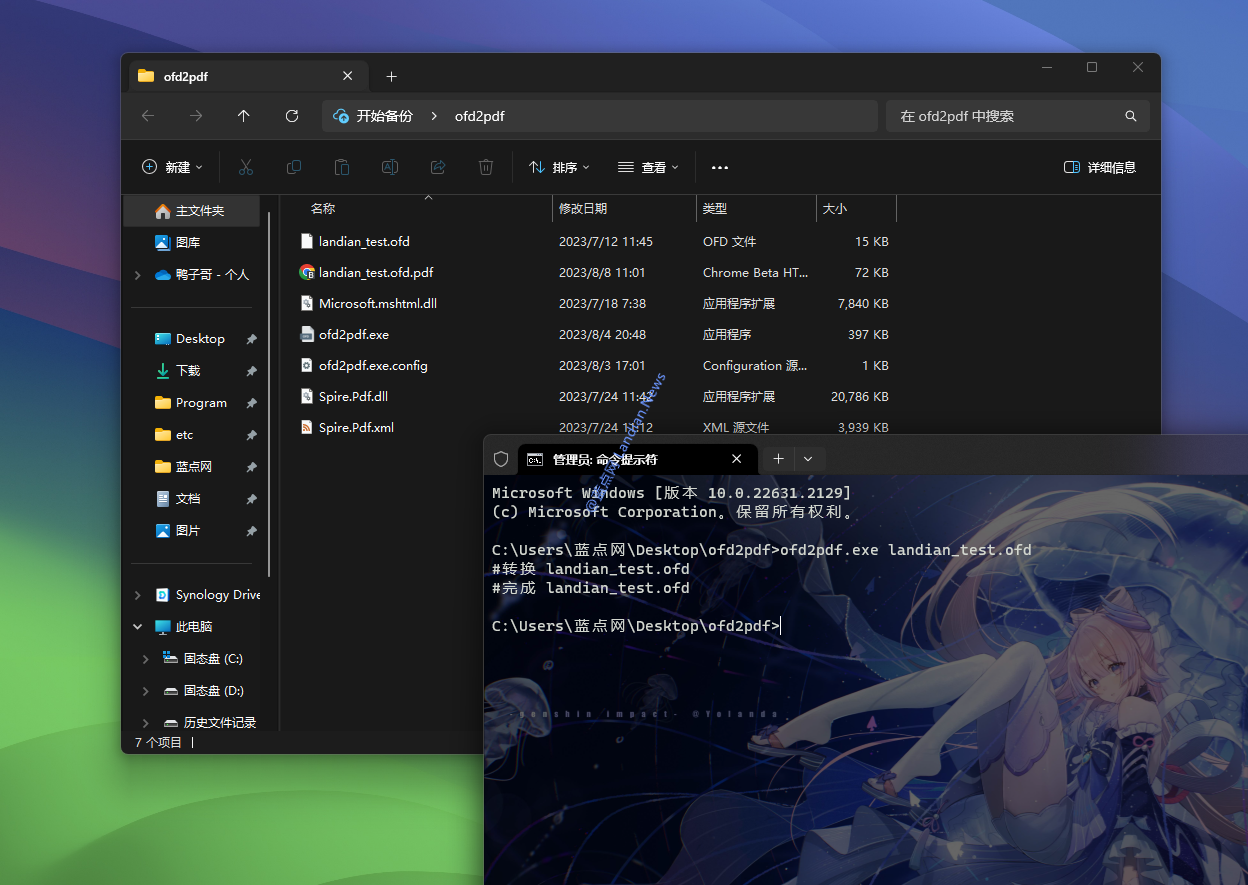Click the Share icon in toolbar
Image resolution: width=1248 pixels, height=885 pixels.
438,167
